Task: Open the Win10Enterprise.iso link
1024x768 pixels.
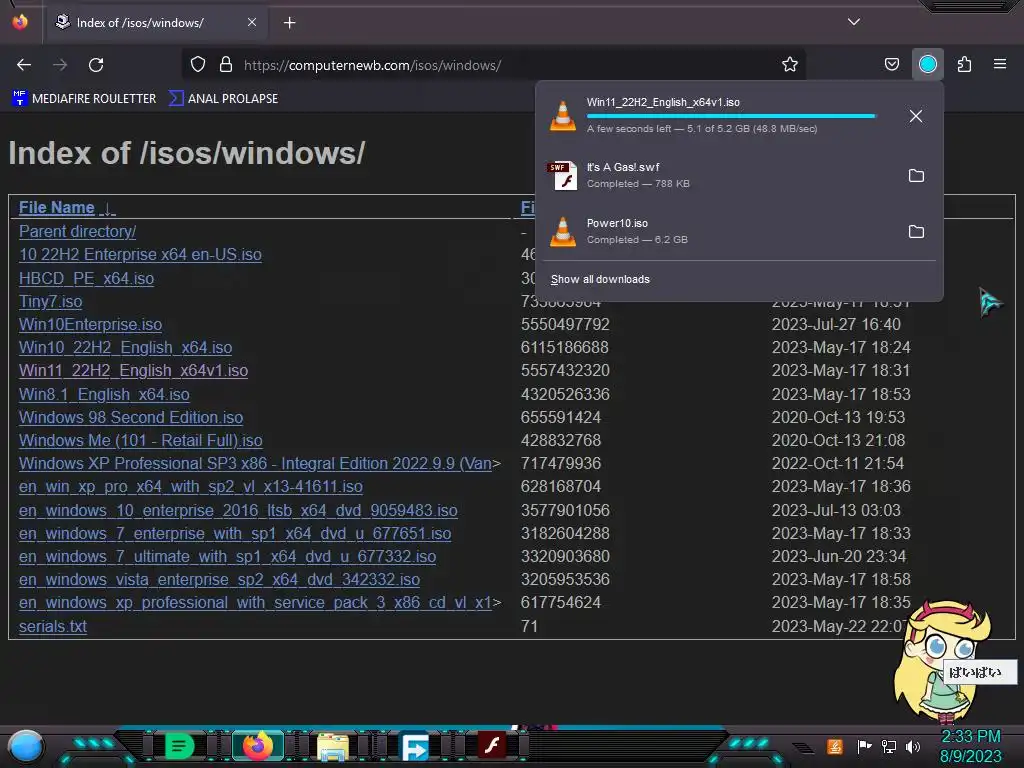Action: pos(90,325)
